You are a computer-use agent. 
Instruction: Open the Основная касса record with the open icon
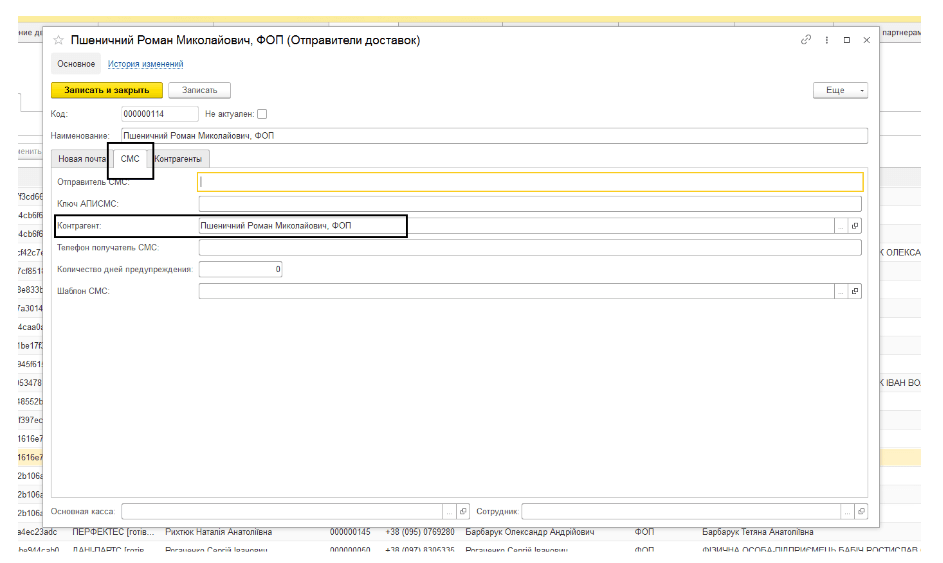coord(463,511)
